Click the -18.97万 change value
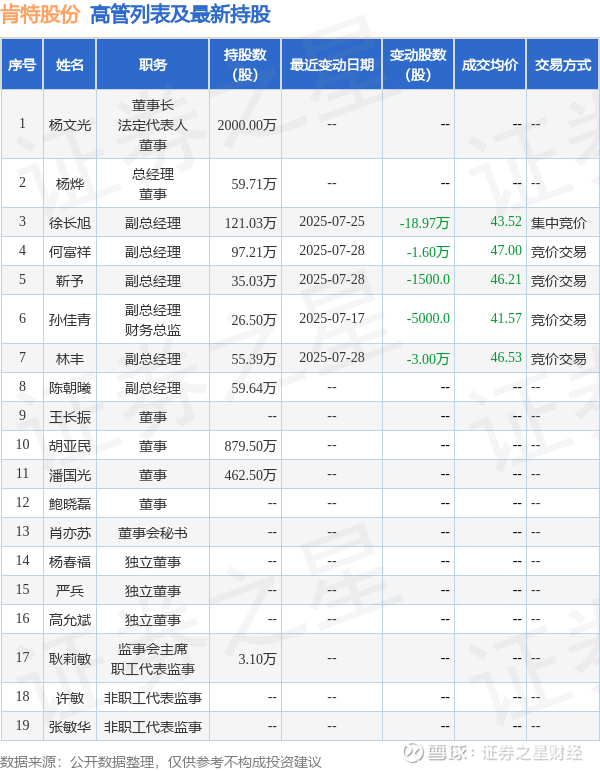 [x=424, y=223]
